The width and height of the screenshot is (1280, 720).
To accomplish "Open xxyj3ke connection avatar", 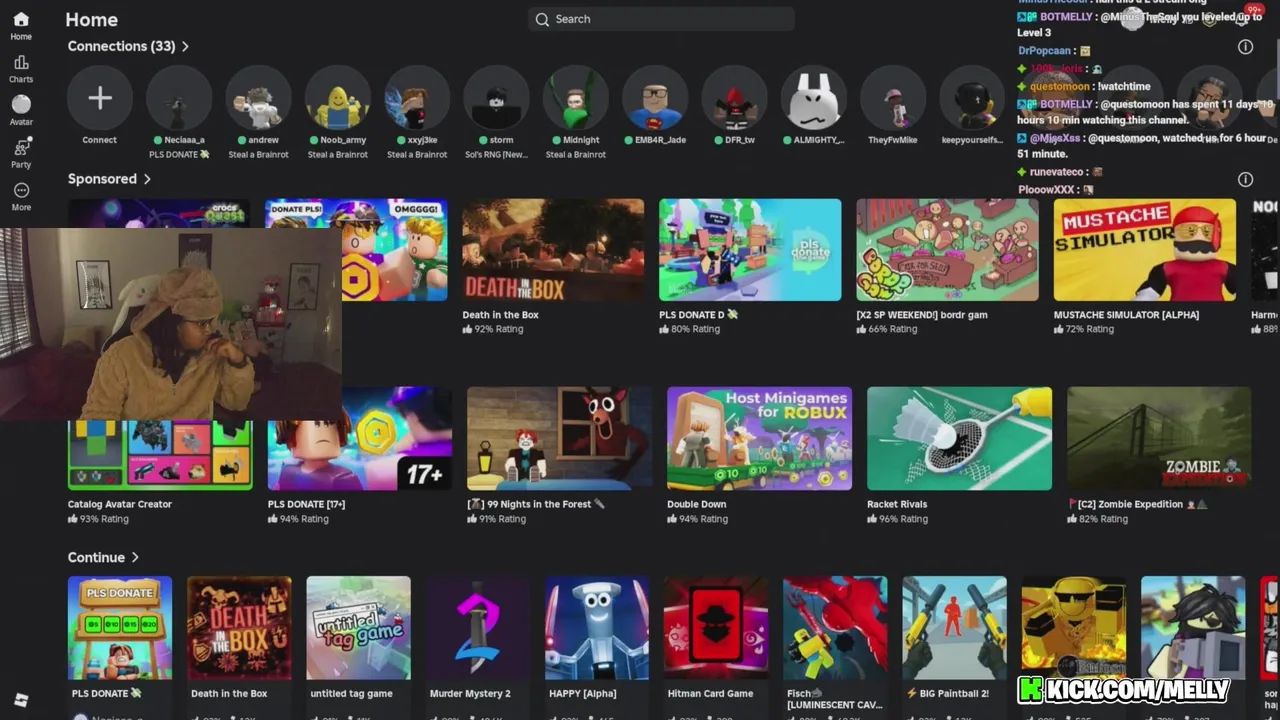I will pyautogui.click(x=417, y=98).
